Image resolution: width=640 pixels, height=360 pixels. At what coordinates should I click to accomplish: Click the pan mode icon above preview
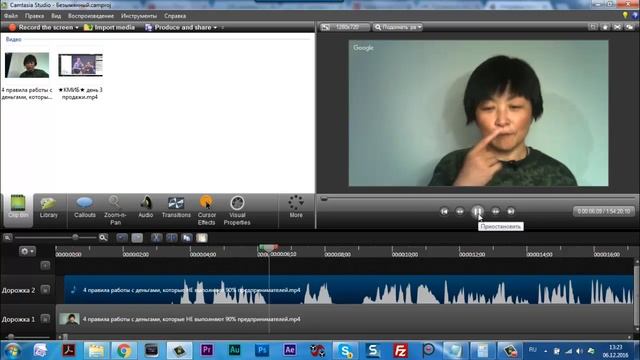point(605,27)
